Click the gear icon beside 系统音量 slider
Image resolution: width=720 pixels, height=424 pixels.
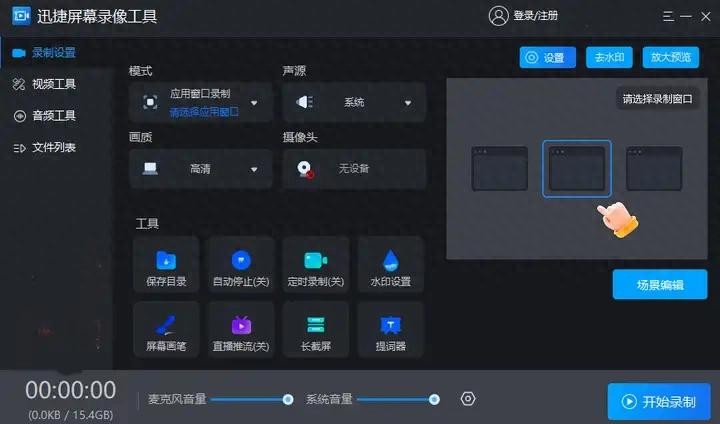468,399
